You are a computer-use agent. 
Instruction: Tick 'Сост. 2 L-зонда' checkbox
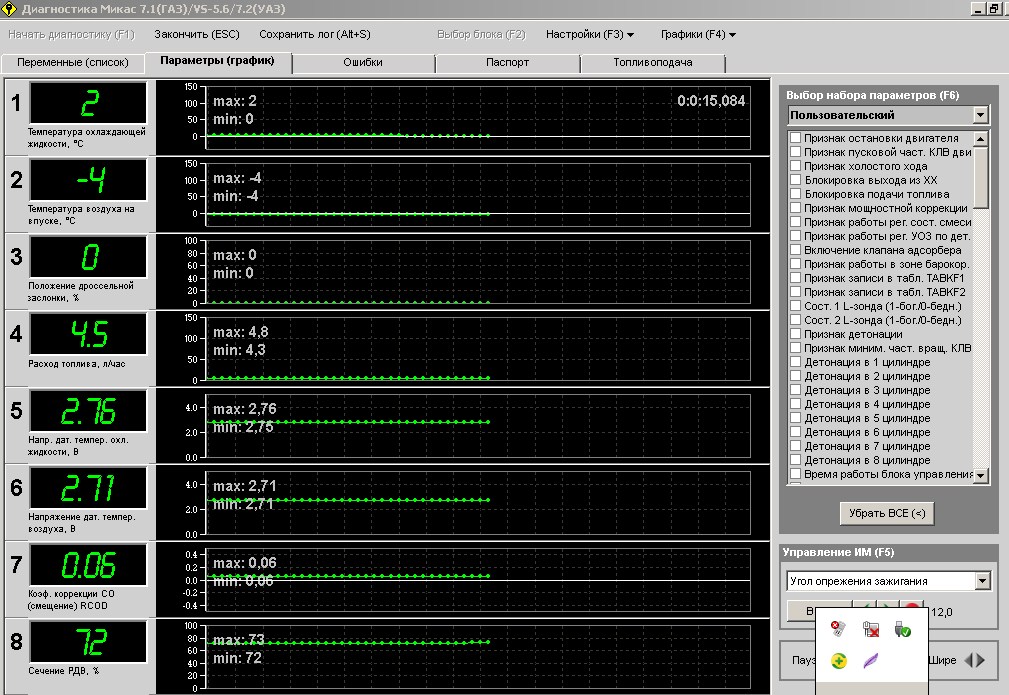(x=795, y=320)
